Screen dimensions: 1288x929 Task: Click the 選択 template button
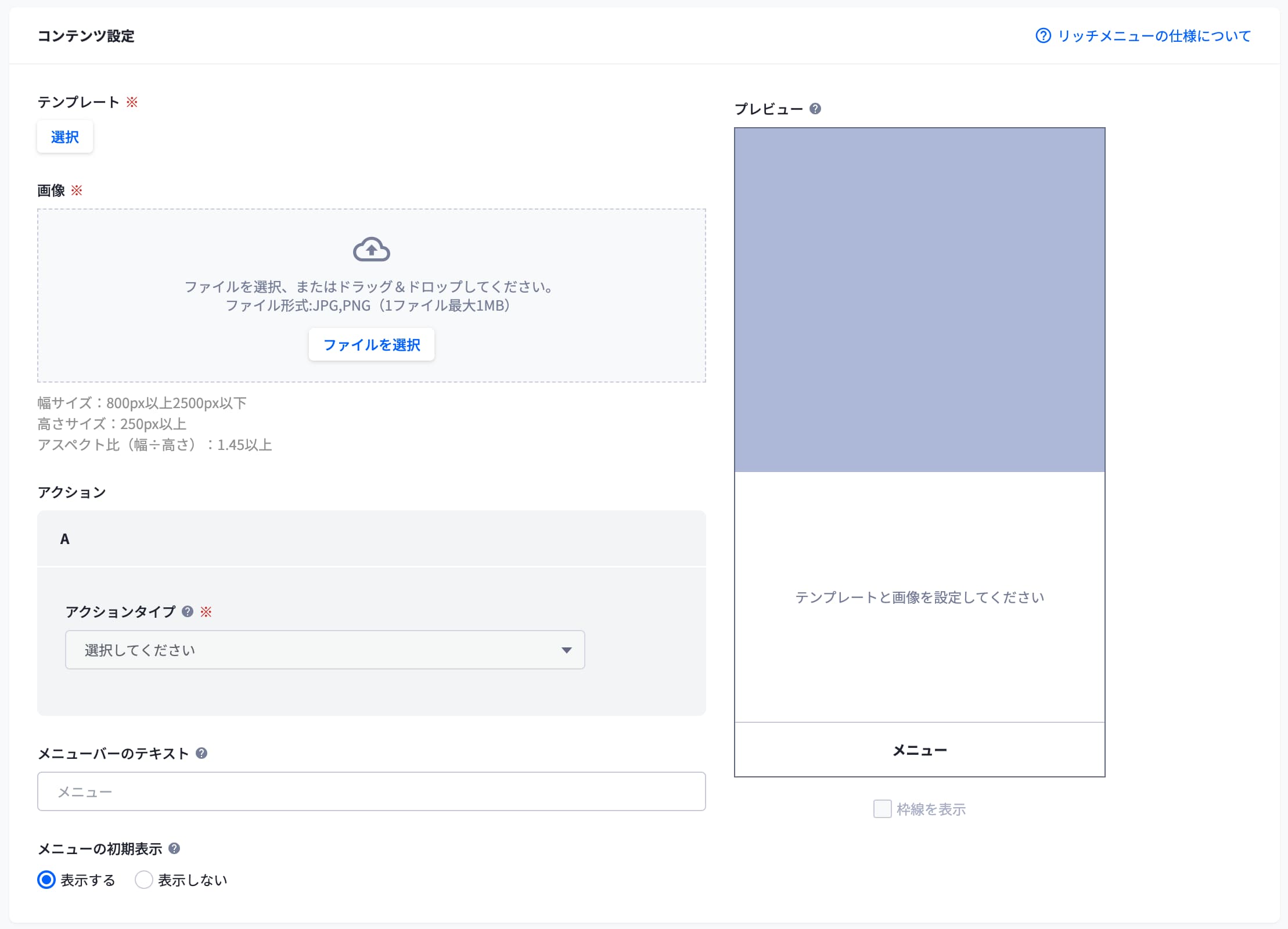pyautogui.click(x=65, y=137)
